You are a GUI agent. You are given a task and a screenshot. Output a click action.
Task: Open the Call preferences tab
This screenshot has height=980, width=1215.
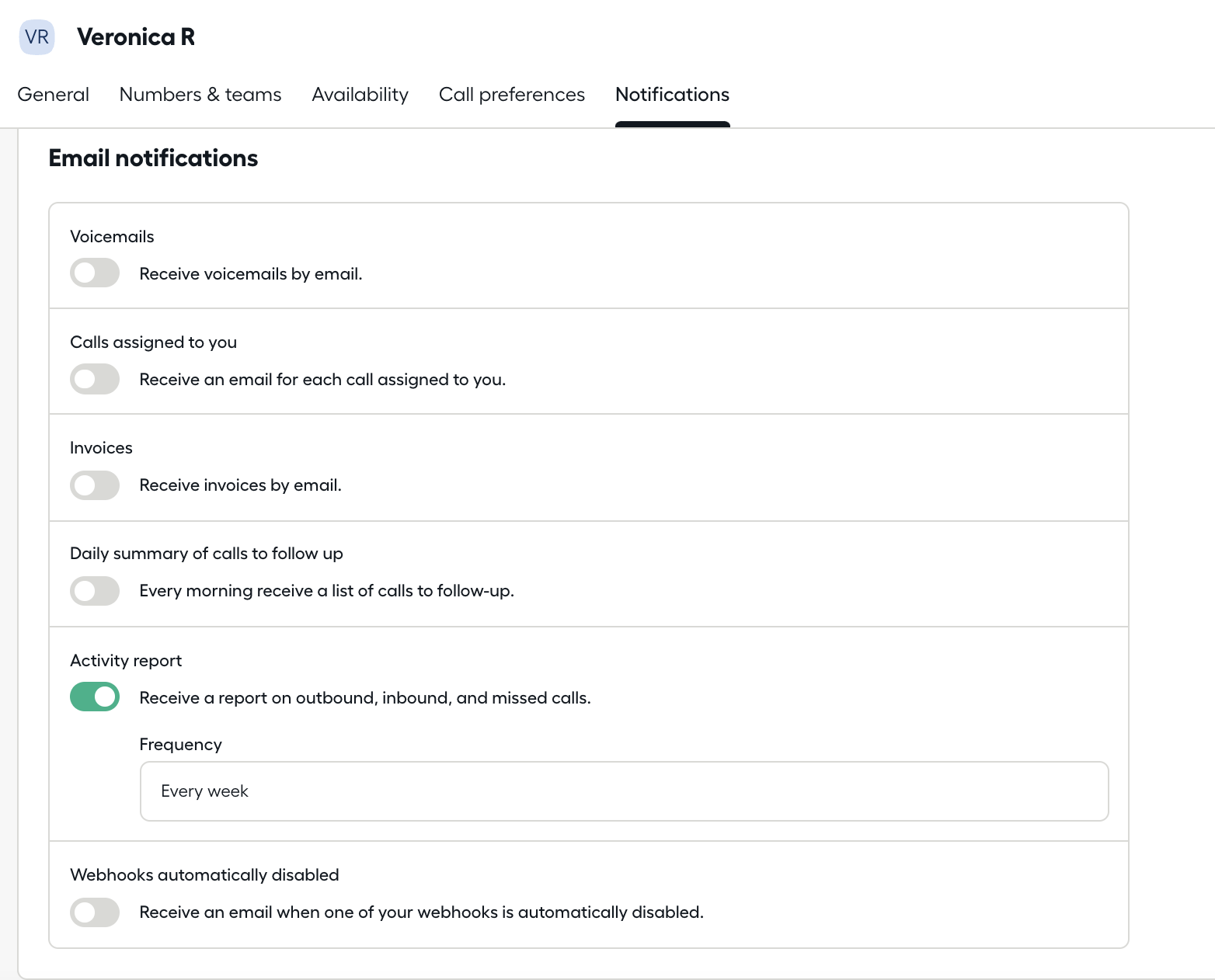511,95
